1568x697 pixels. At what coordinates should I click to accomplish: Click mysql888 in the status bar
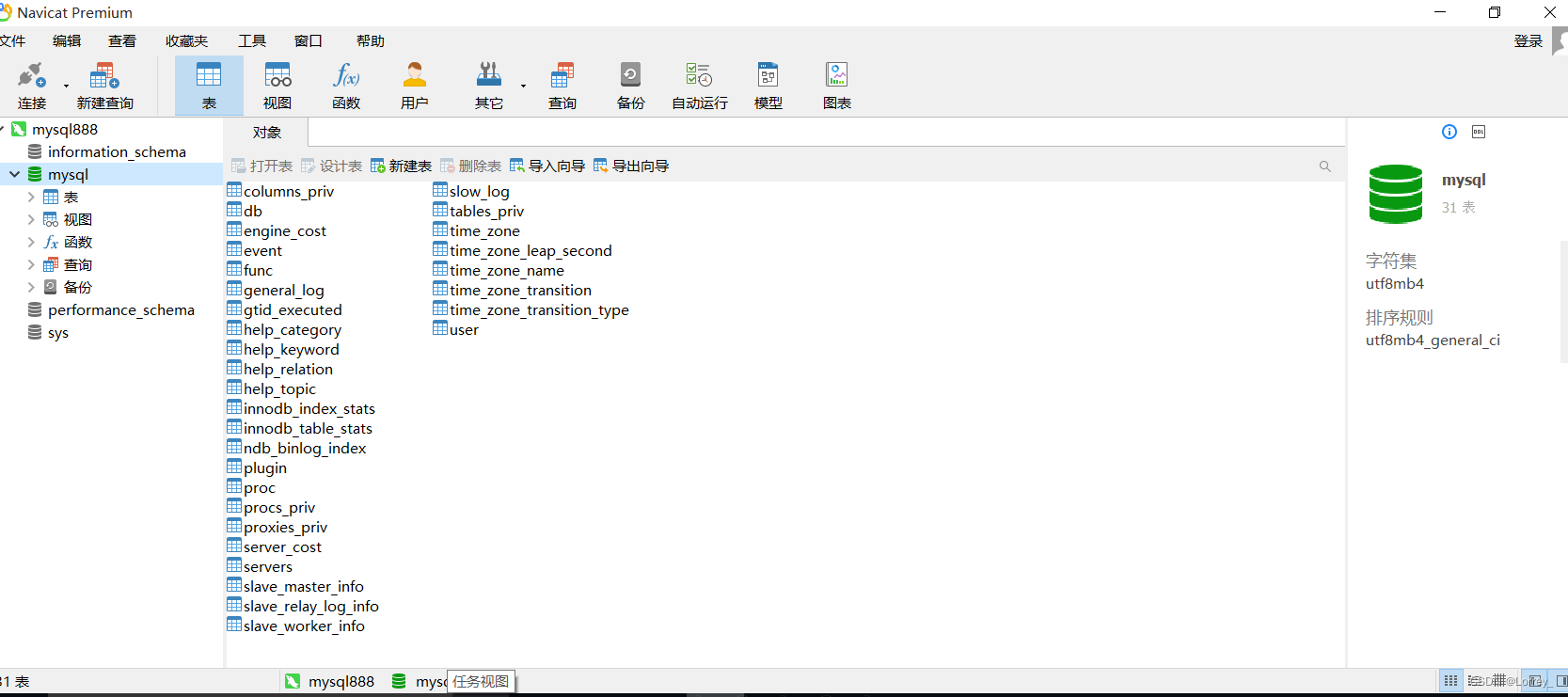point(330,681)
